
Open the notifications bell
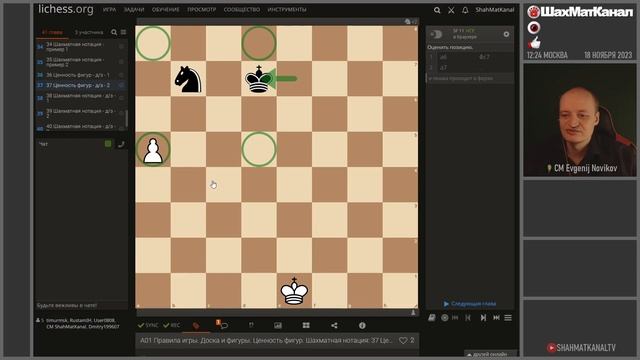465,10
